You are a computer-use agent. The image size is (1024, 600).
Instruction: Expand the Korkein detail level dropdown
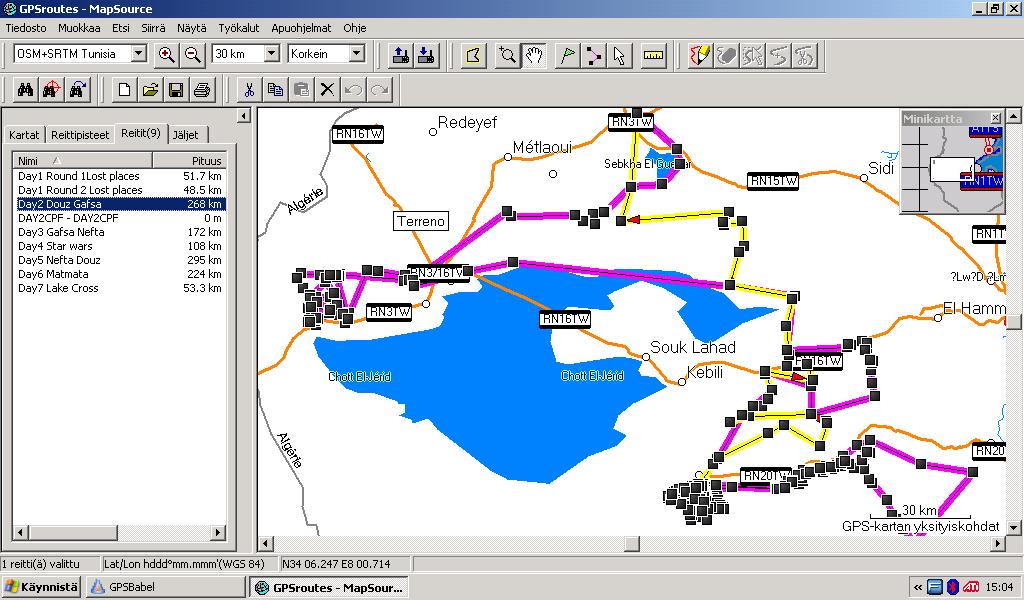(356, 54)
